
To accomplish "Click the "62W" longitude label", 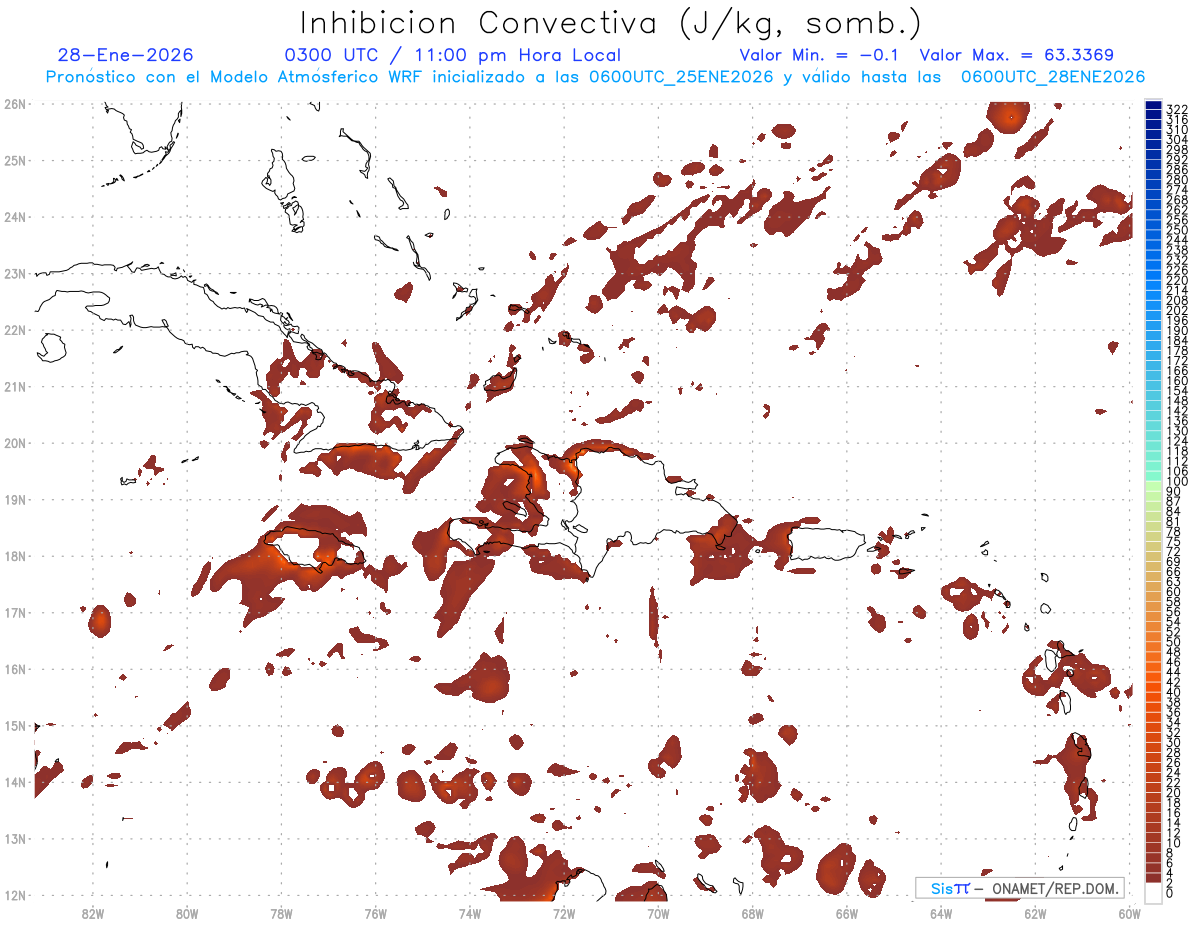I will coord(1036,913).
